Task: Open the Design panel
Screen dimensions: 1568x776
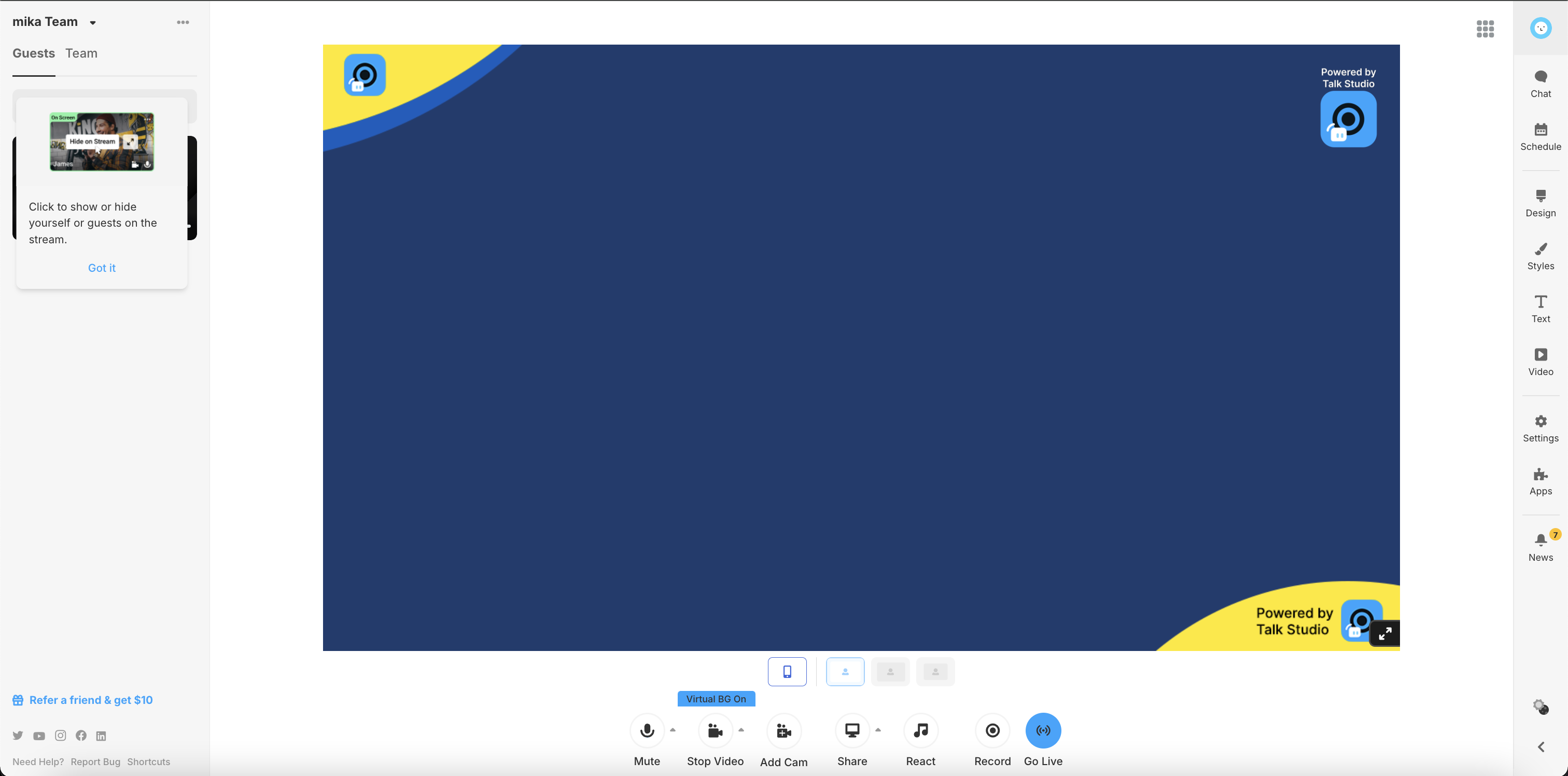Action: (1540, 202)
